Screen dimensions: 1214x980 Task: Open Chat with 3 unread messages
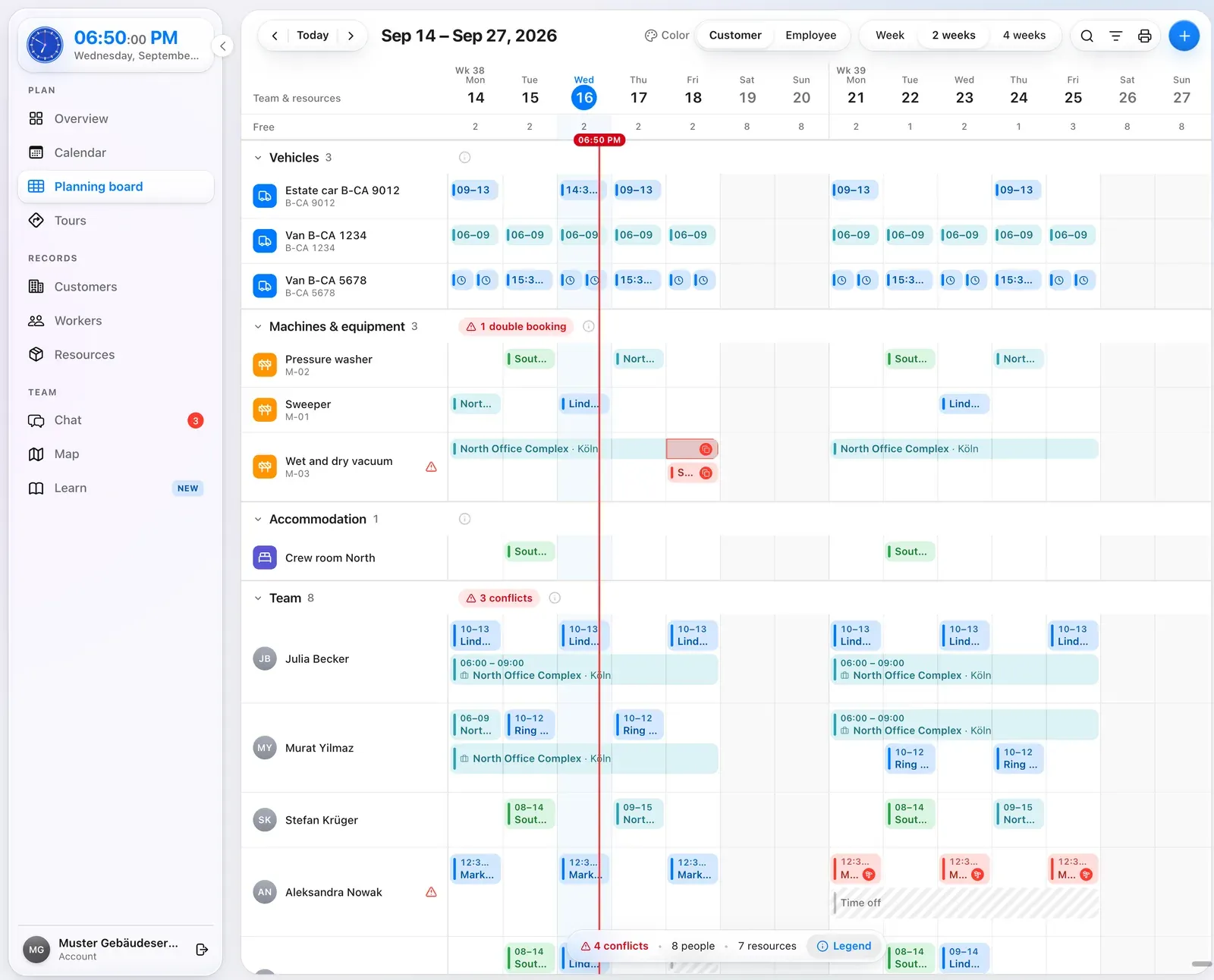[x=116, y=420]
